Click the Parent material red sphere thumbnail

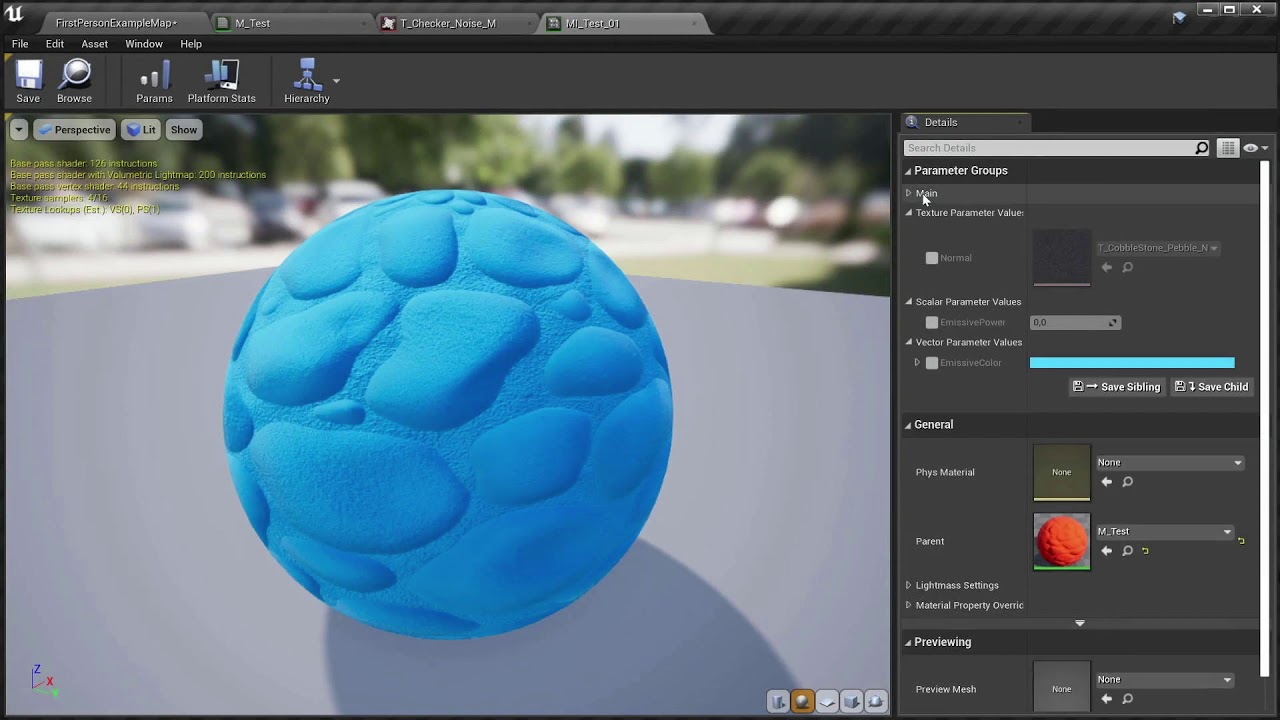click(1062, 541)
